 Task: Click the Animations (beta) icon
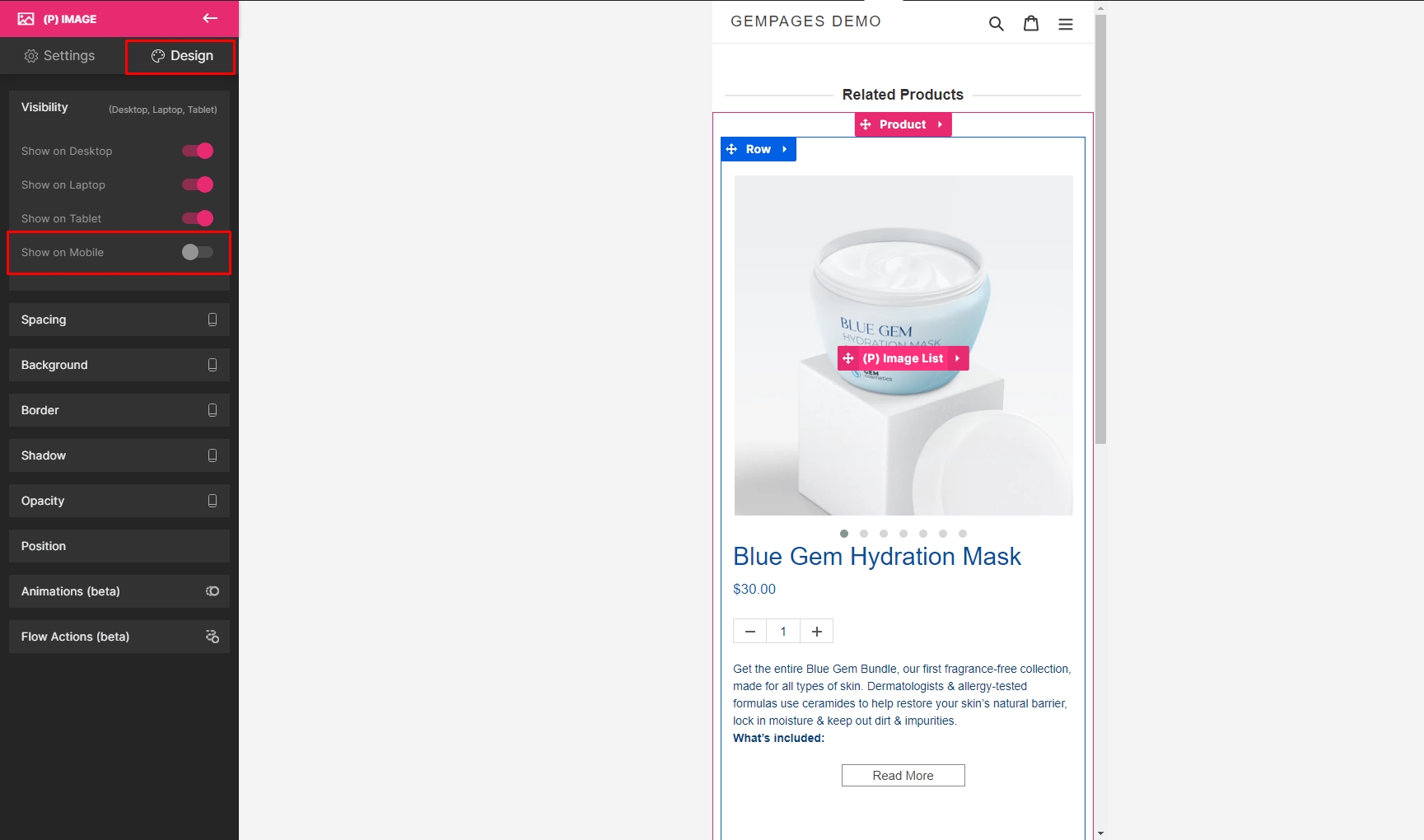212,591
